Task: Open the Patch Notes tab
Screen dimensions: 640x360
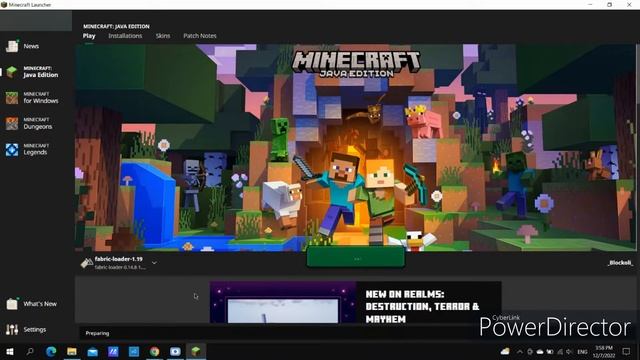Action: pyautogui.click(x=200, y=36)
